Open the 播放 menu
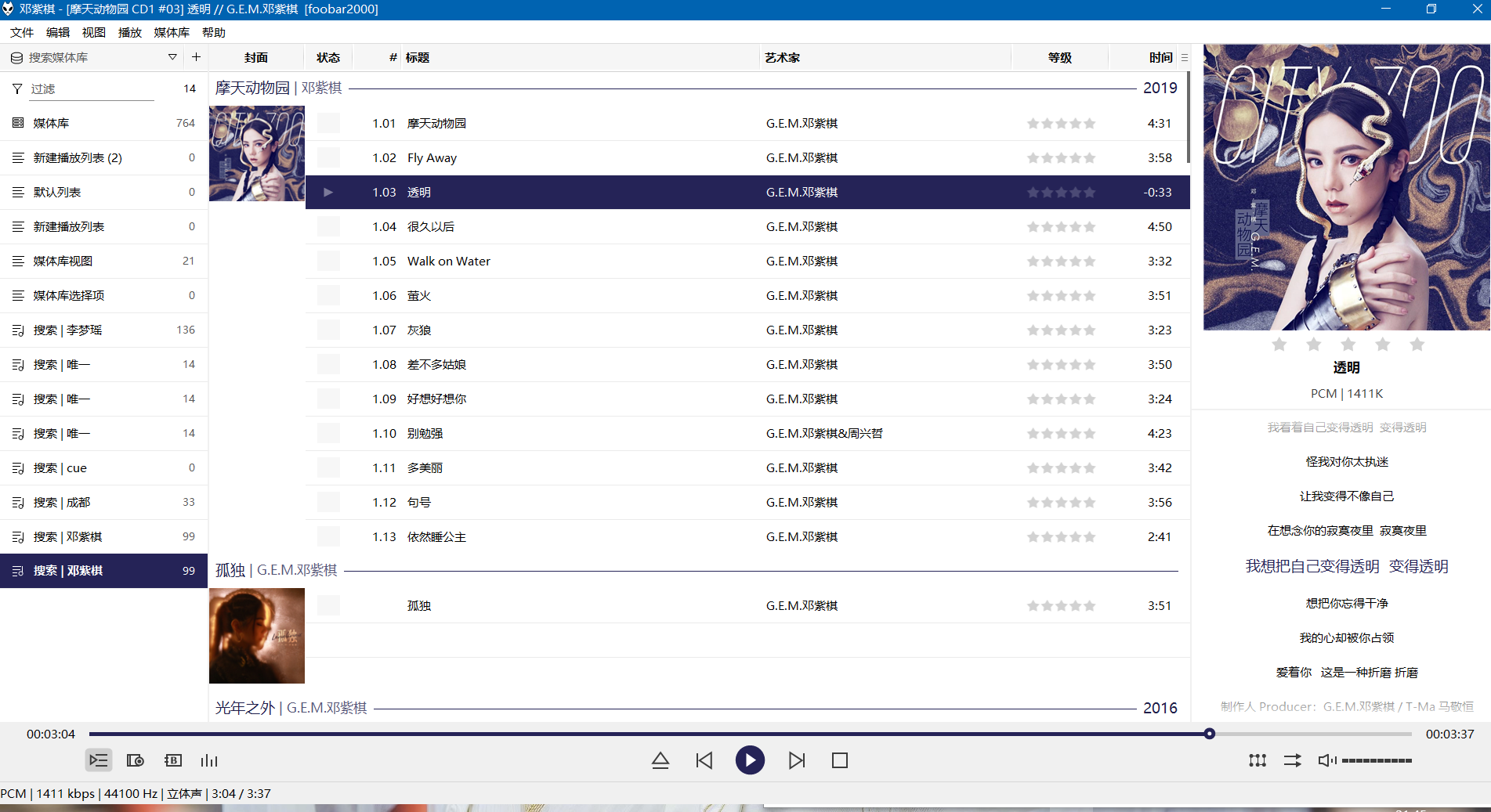 [130, 32]
